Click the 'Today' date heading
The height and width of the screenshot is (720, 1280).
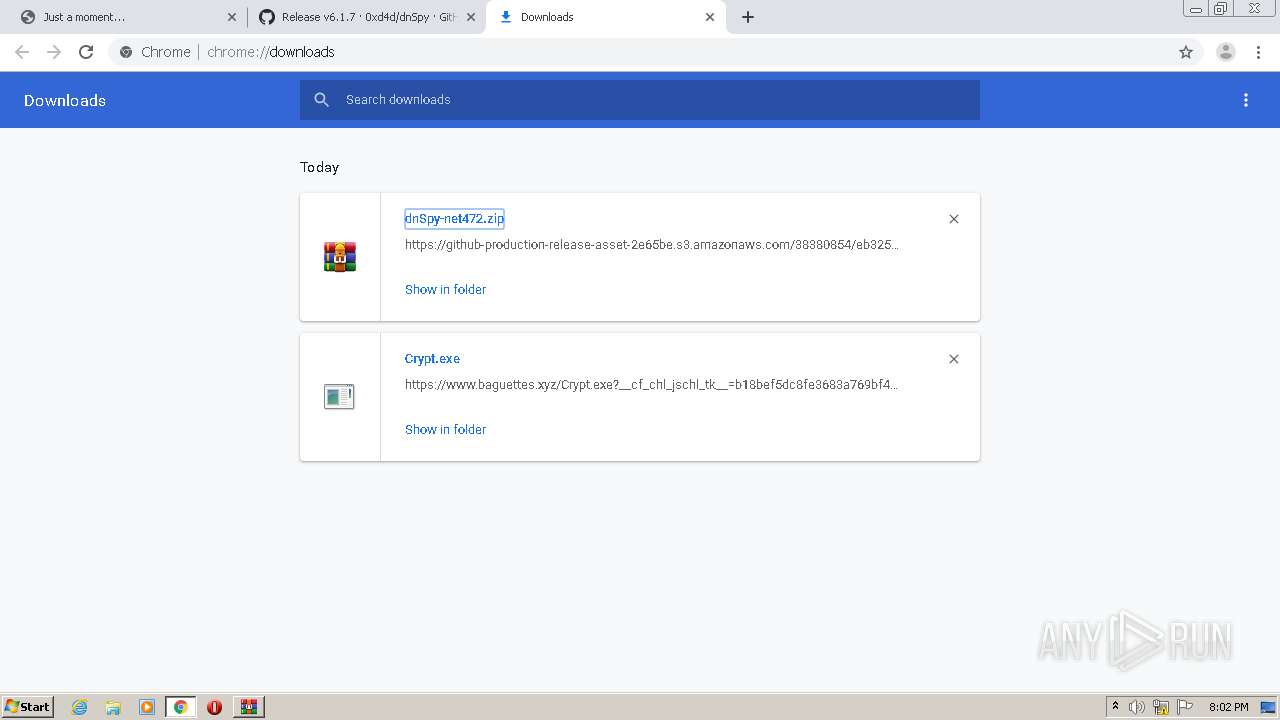tap(320, 167)
